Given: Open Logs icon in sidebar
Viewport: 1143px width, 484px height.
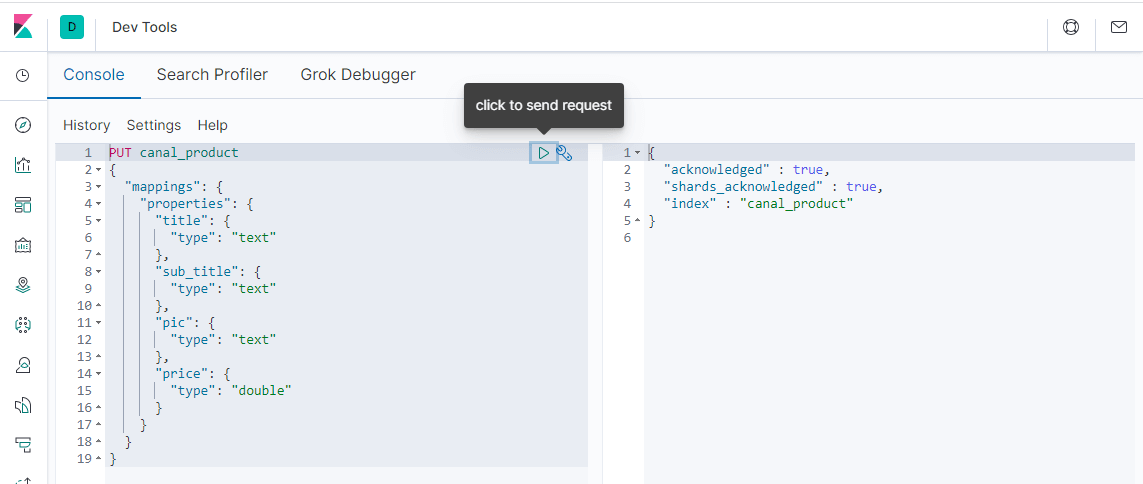Looking at the screenshot, I should click(23, 405).
